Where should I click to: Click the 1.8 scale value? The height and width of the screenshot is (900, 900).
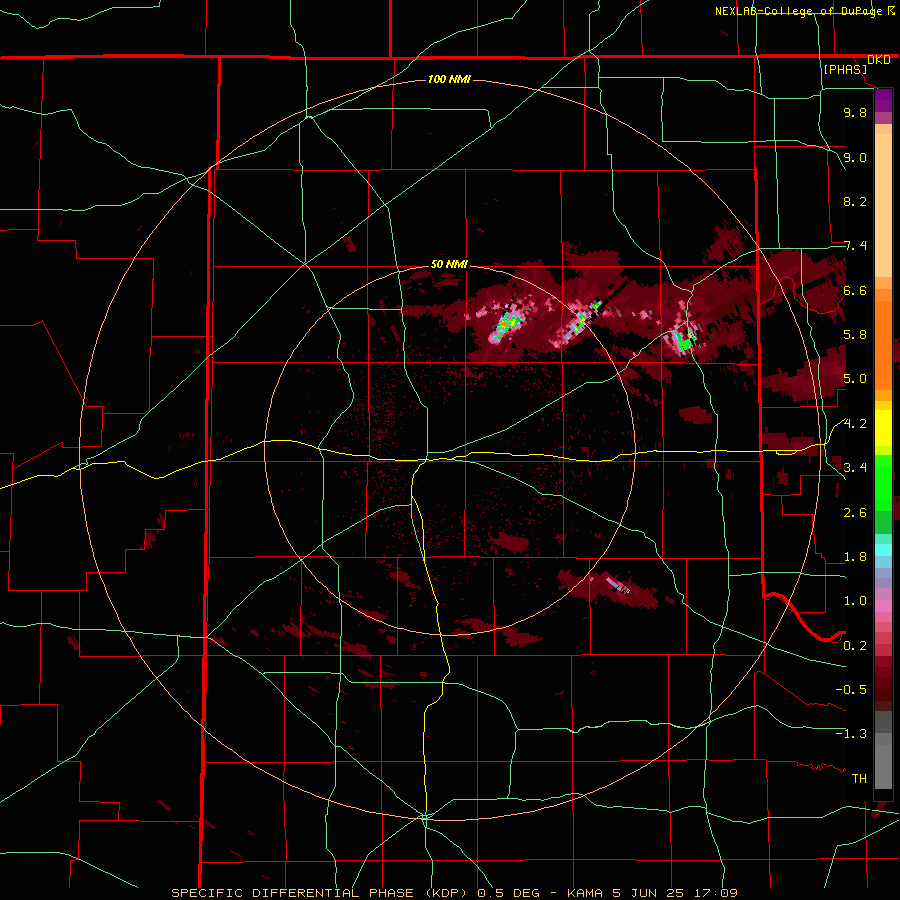[855, 557]
